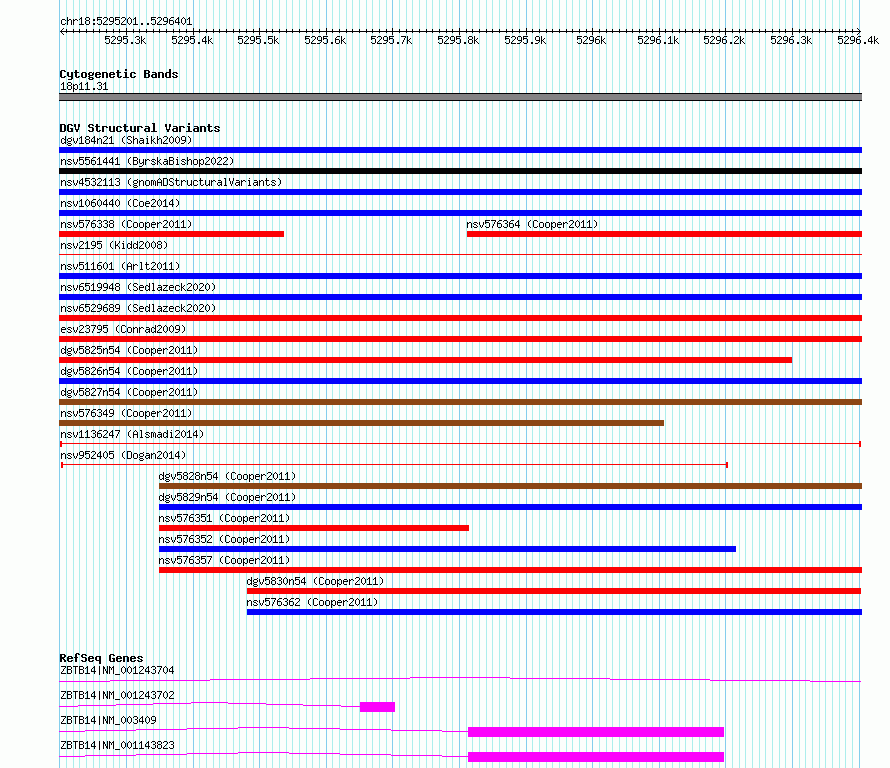Click the Cytogenetic Bands track title

tap(119, 74)
